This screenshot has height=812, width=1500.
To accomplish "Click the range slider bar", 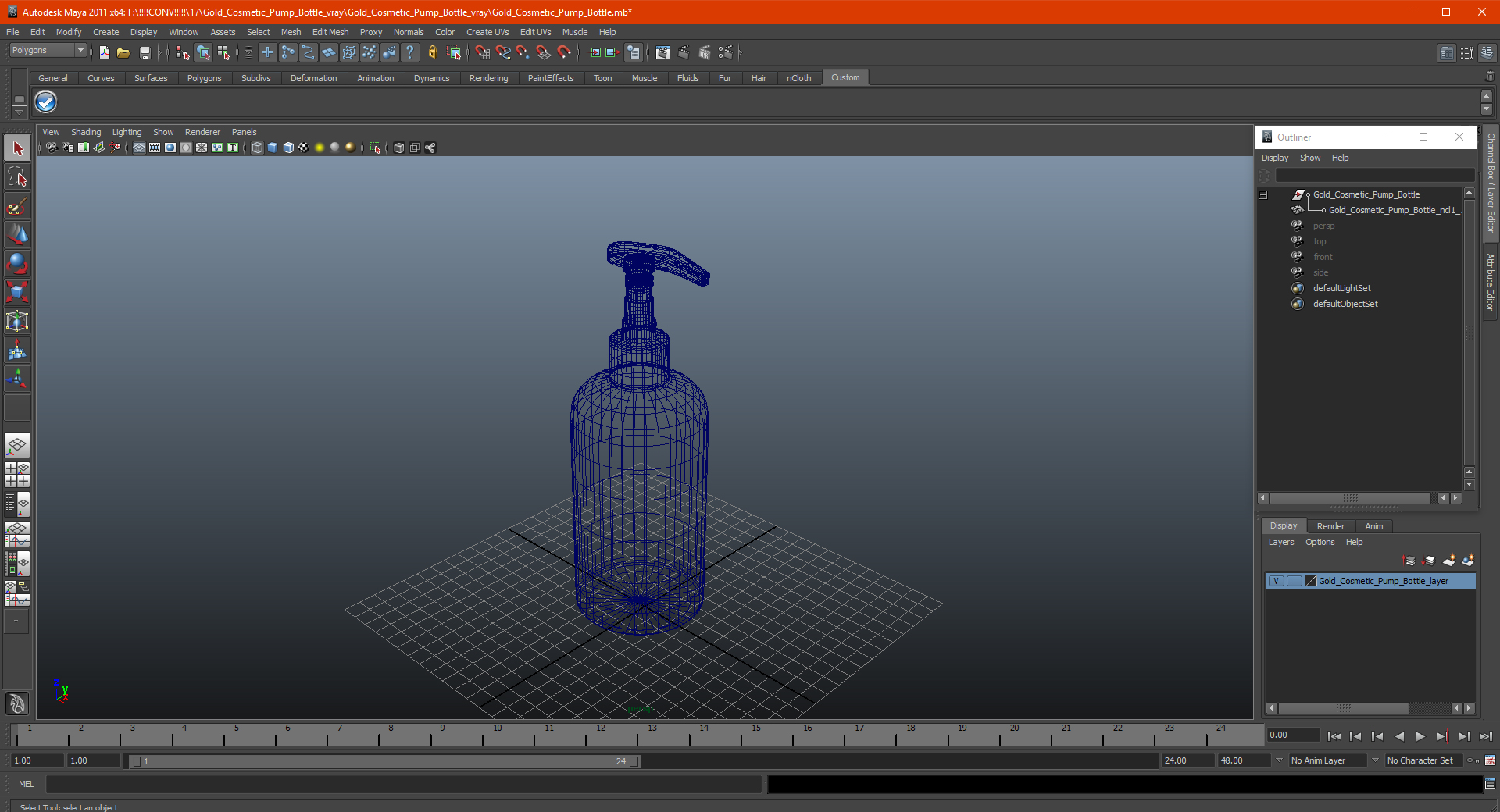I will tap(385, 761).
